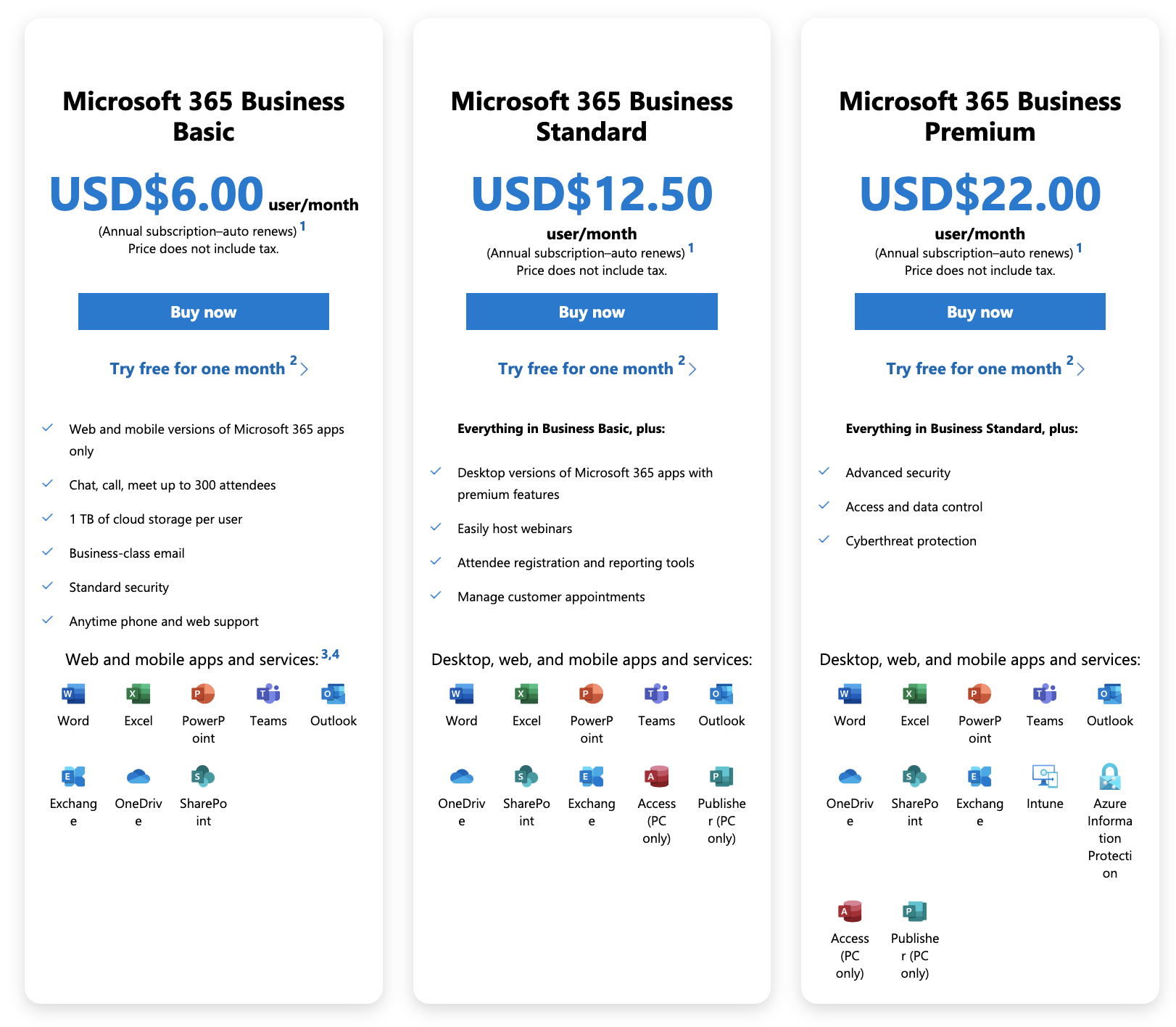Image resolution: width=1176 pixels, height=1027 pixels.
Task: Buy Microsoft 365 Business Basic now
Action: click(x=204, y=312)
